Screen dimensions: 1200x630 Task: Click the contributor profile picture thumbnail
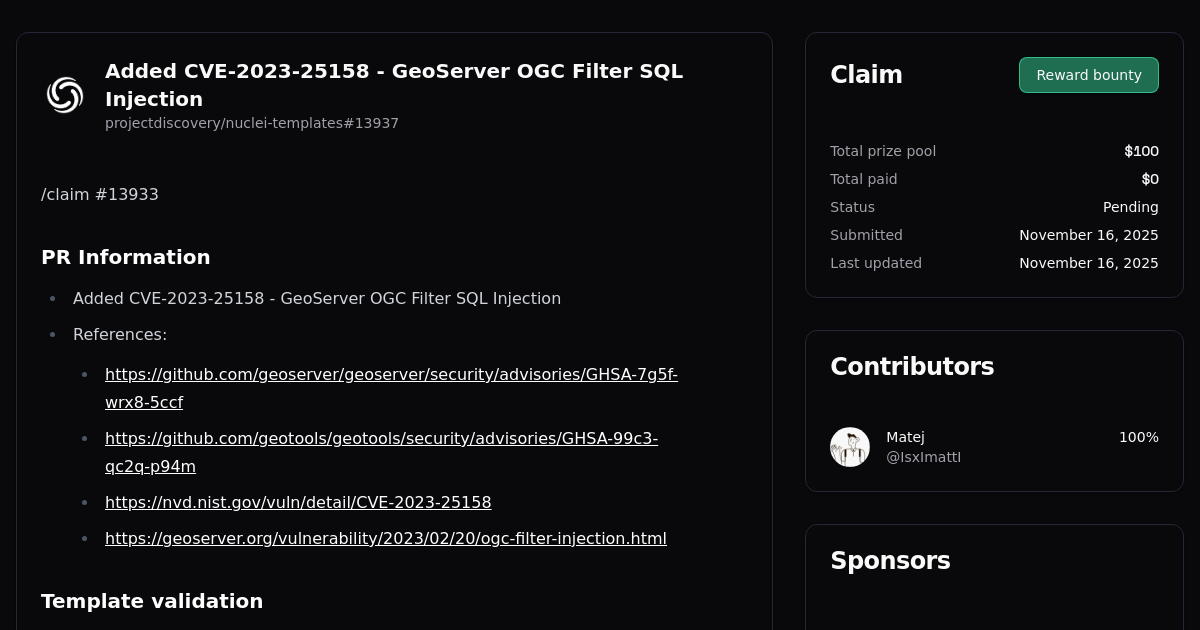coord(849,447)
